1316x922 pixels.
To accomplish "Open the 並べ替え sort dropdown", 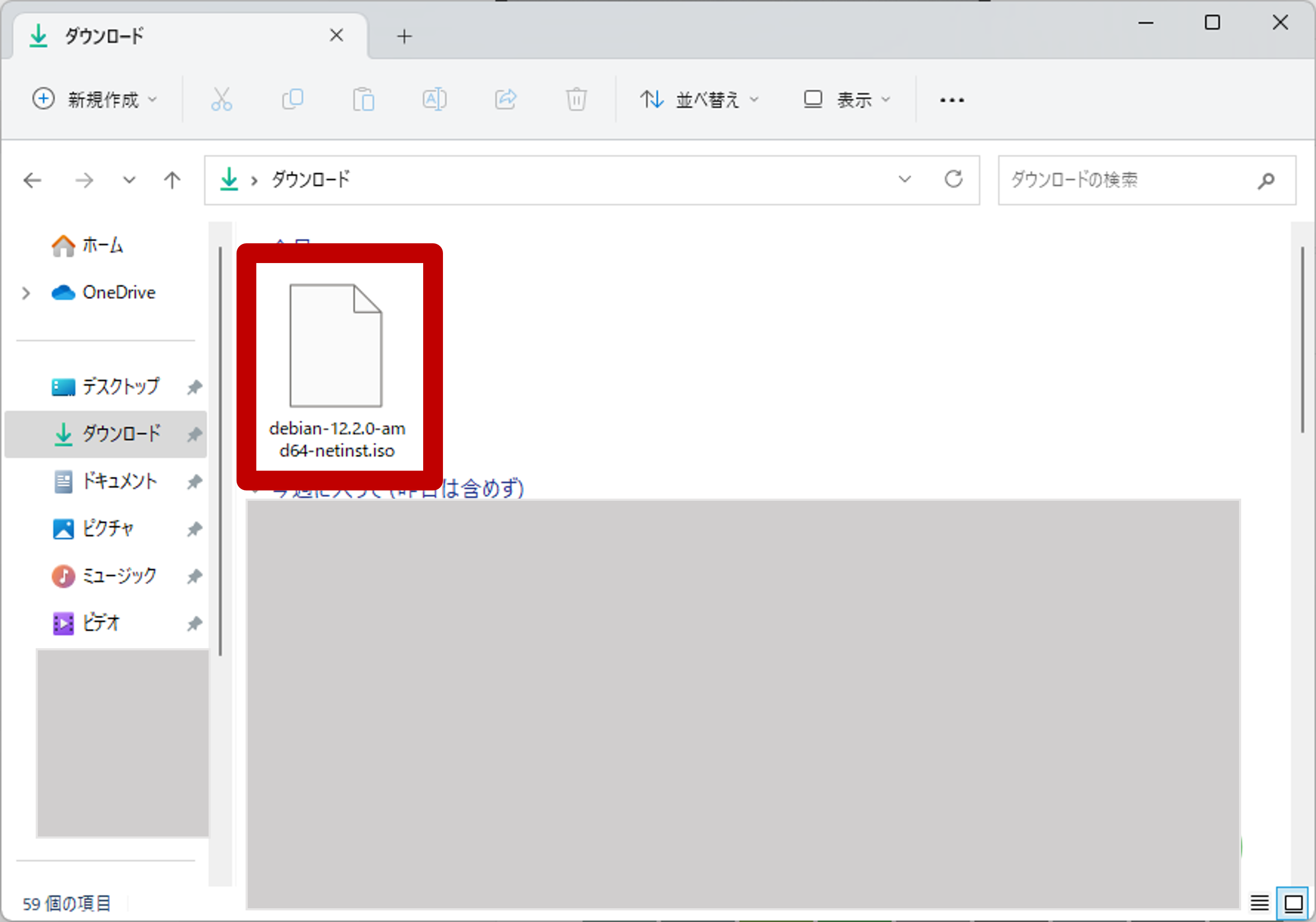I will pos(699,99).
